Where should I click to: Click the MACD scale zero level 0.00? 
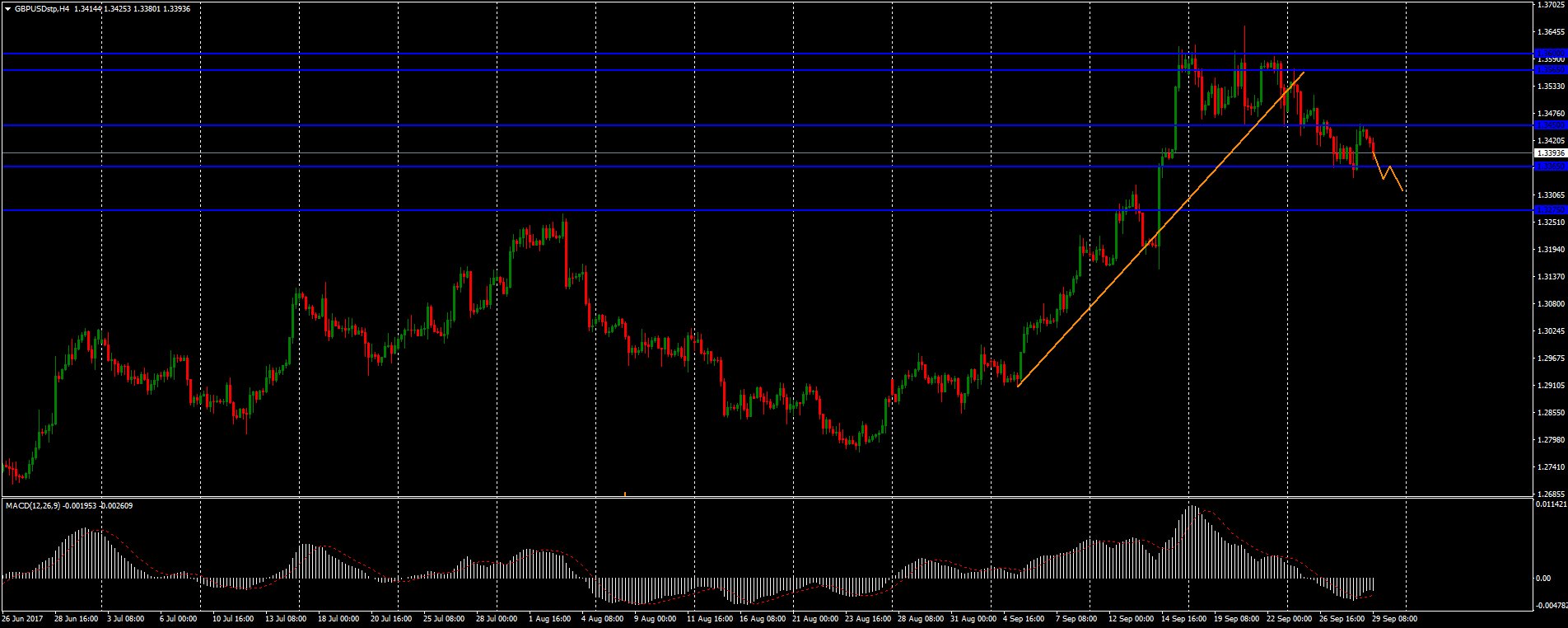(x=1544, y=578)
